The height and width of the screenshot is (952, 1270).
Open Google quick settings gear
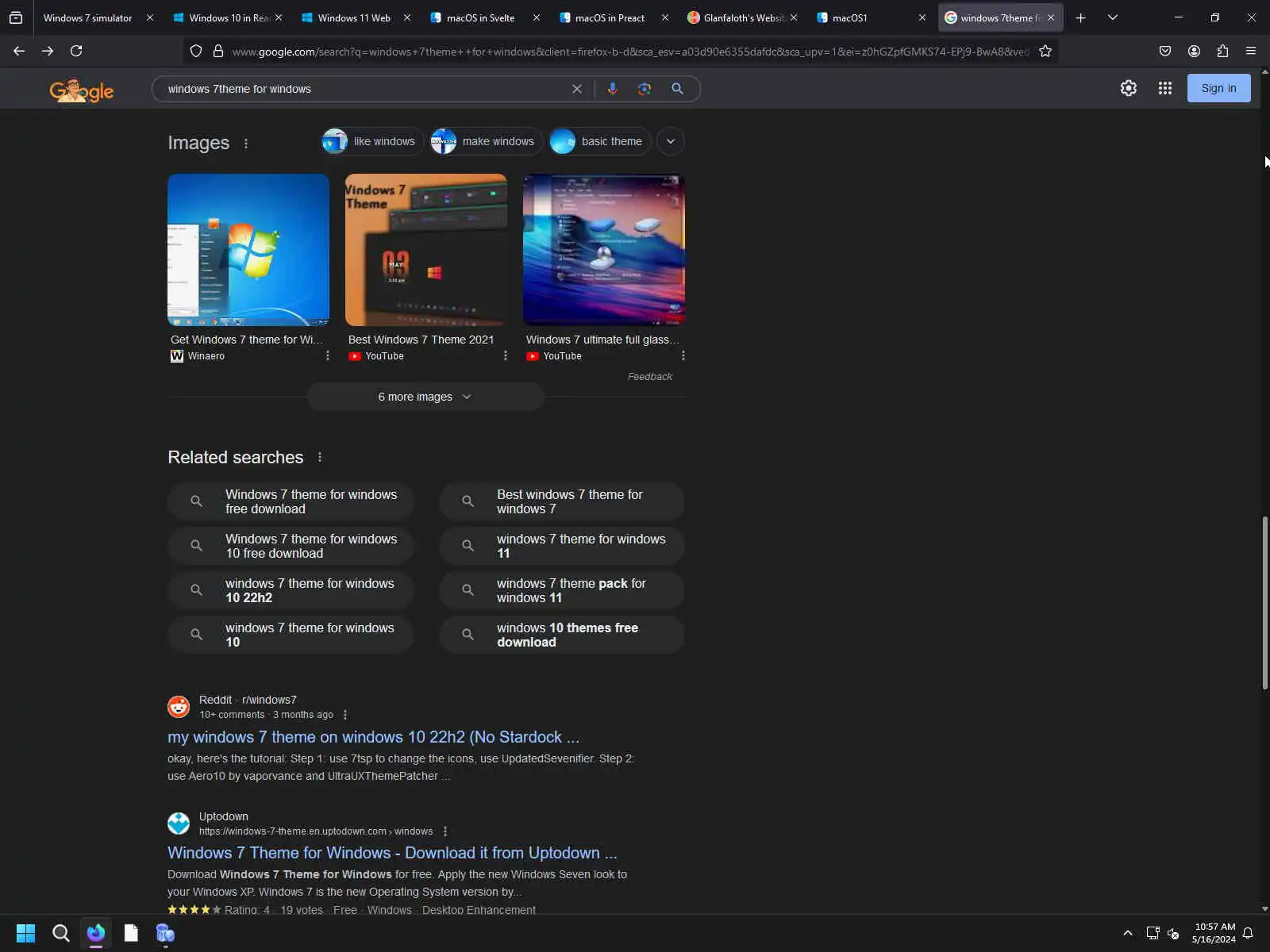click(1129, 88)
